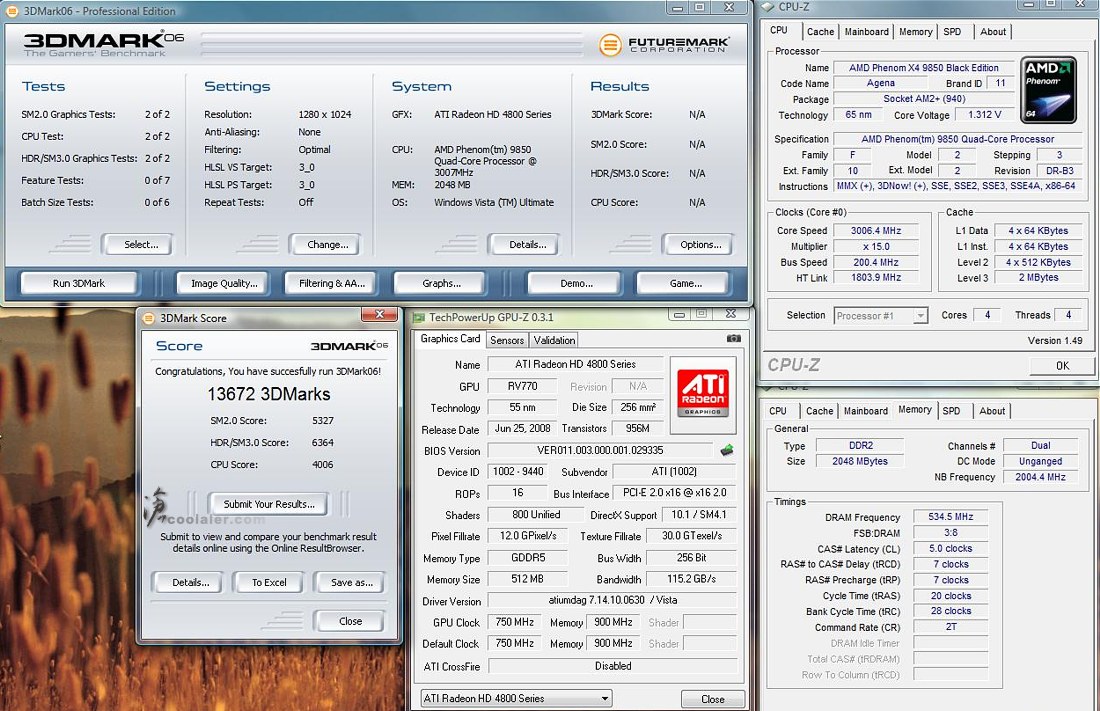Select the Graphics Card tab in GPU-Z
This screenshot has height=711, width=1100.
tap(450, 339)
